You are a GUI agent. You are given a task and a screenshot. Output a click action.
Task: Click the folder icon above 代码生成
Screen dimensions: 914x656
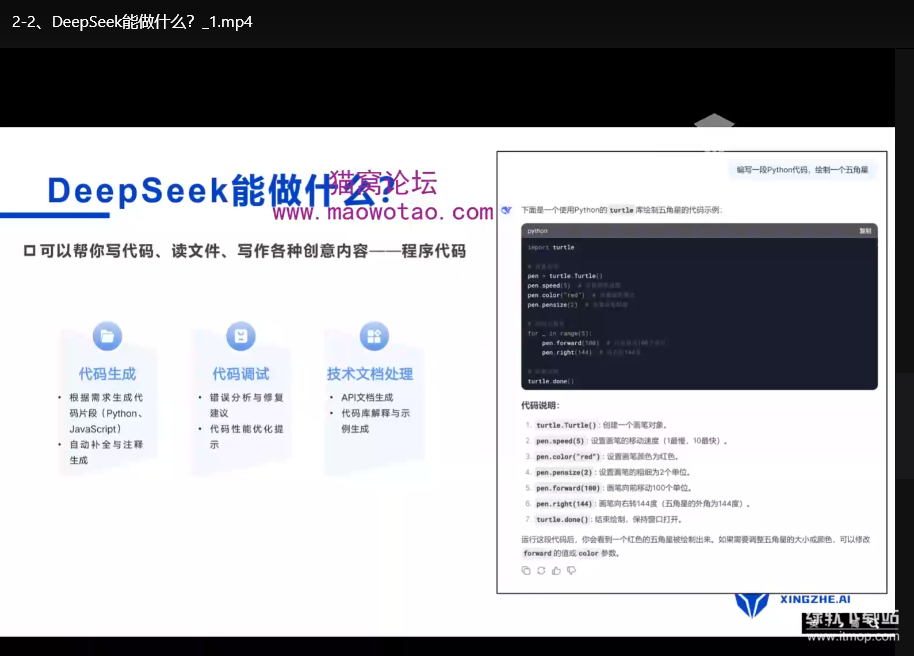coord(107,336)
